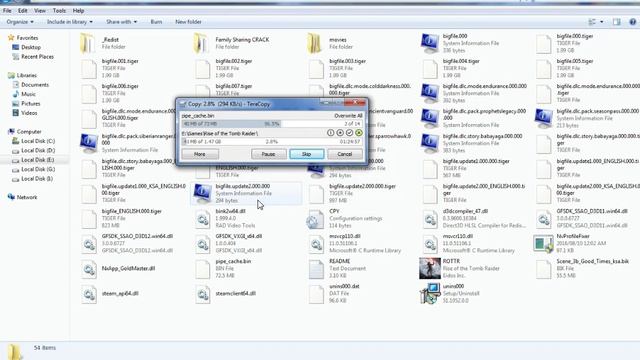Viewport: 640px width, 360px height.
Task: Toggle TeraCopy green round option icon
Action: pyautogui.click(x=359, y=133)
